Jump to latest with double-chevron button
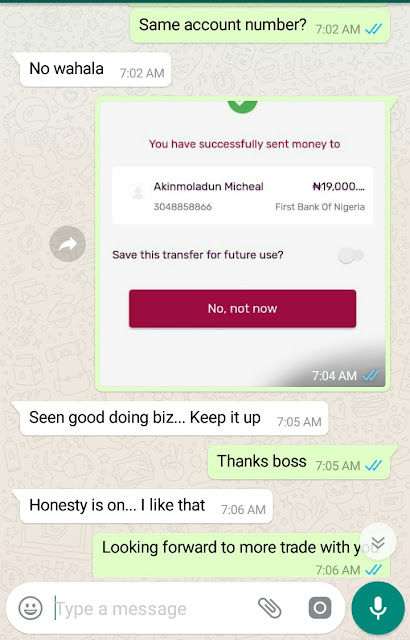This screenshot has height=640, width=410. pyautogui.click(x=378, y=541)
